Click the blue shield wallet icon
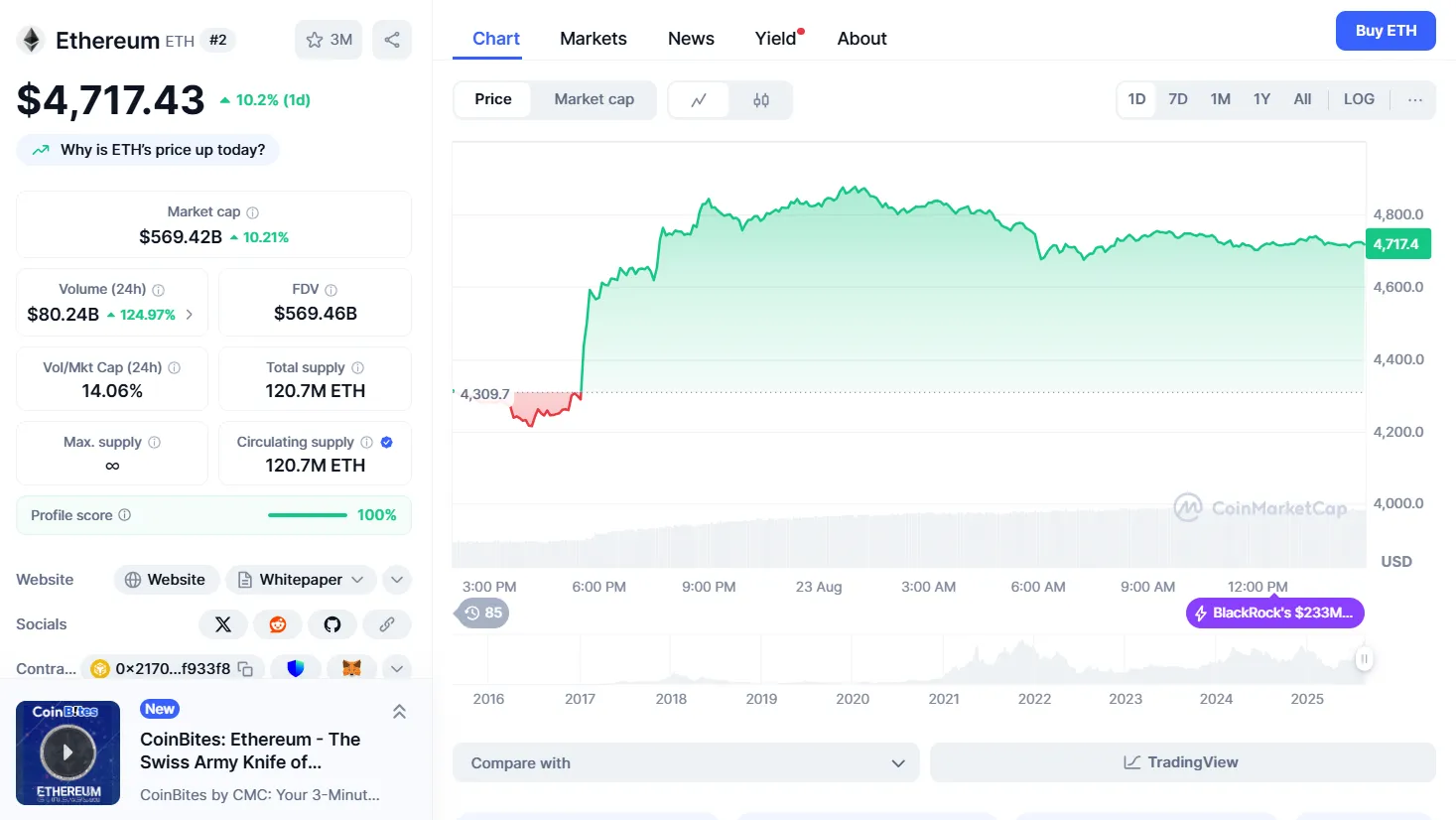Screen dimensions: 1456x820 click(296, 669)
